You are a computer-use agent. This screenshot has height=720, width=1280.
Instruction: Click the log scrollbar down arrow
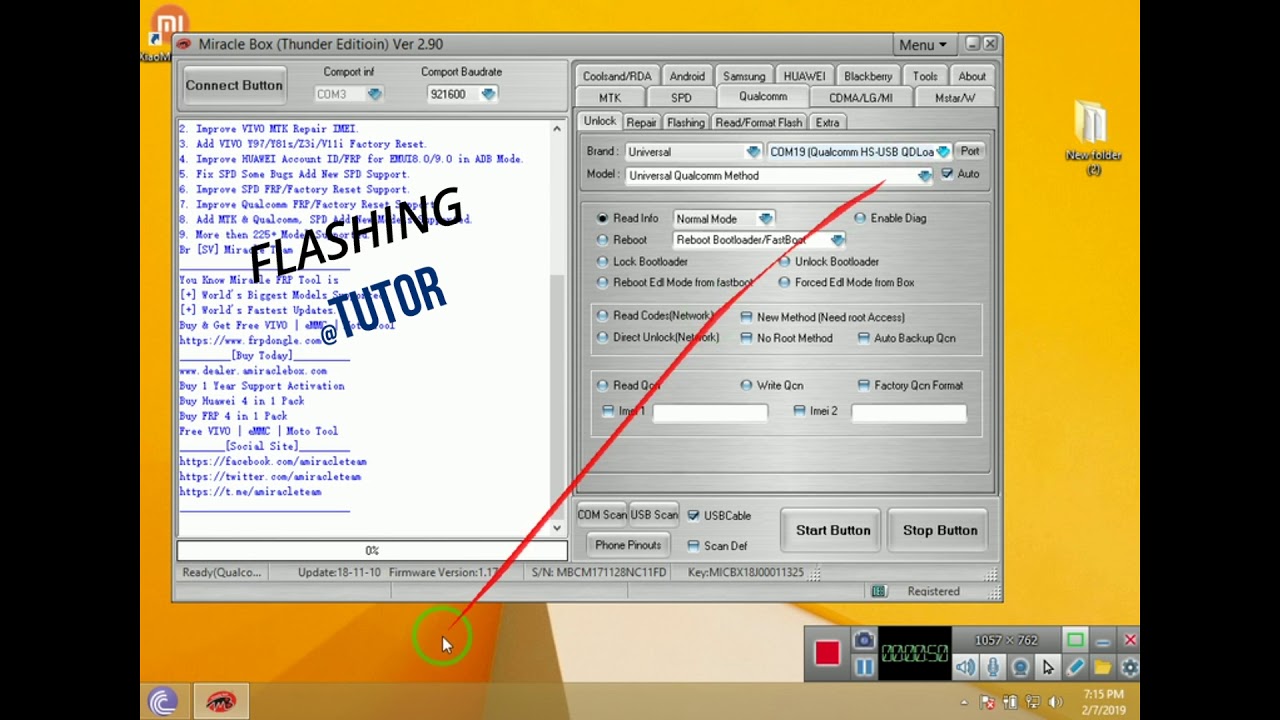[x=558, y=528]
